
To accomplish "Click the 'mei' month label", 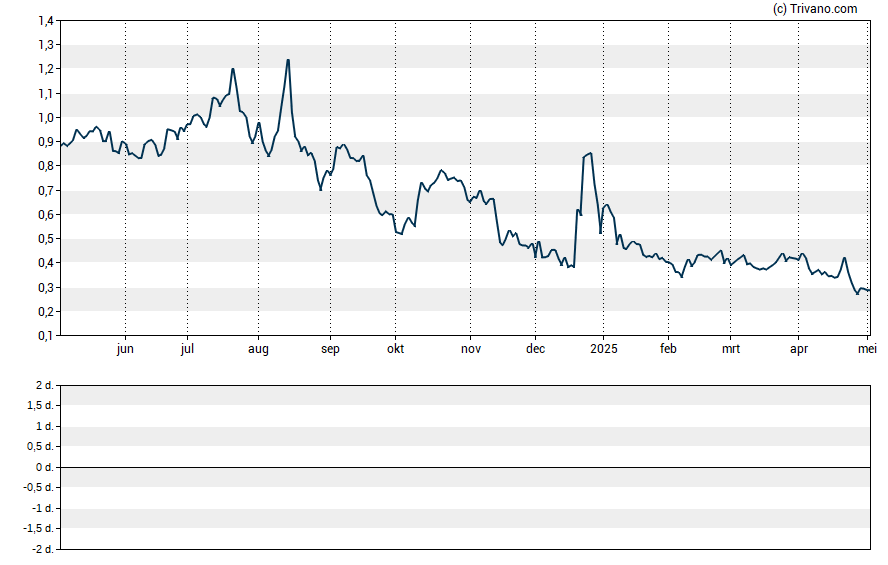I will click(x=867, y=349).
